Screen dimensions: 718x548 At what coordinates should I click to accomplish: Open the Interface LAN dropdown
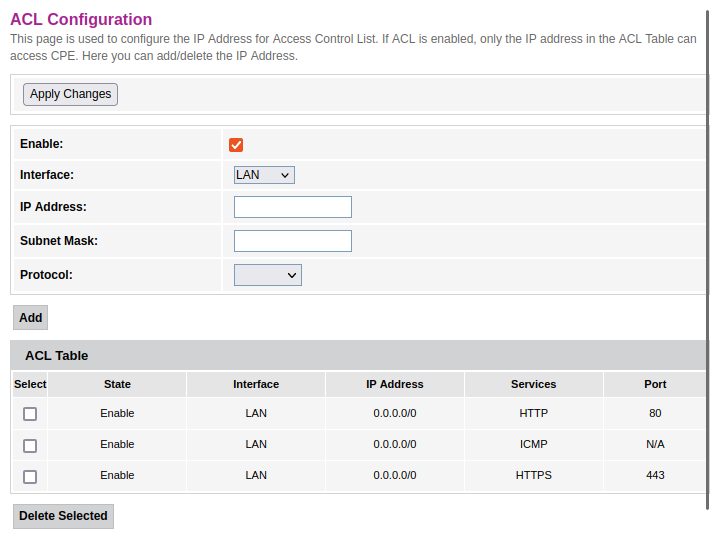tap(264, 175)
